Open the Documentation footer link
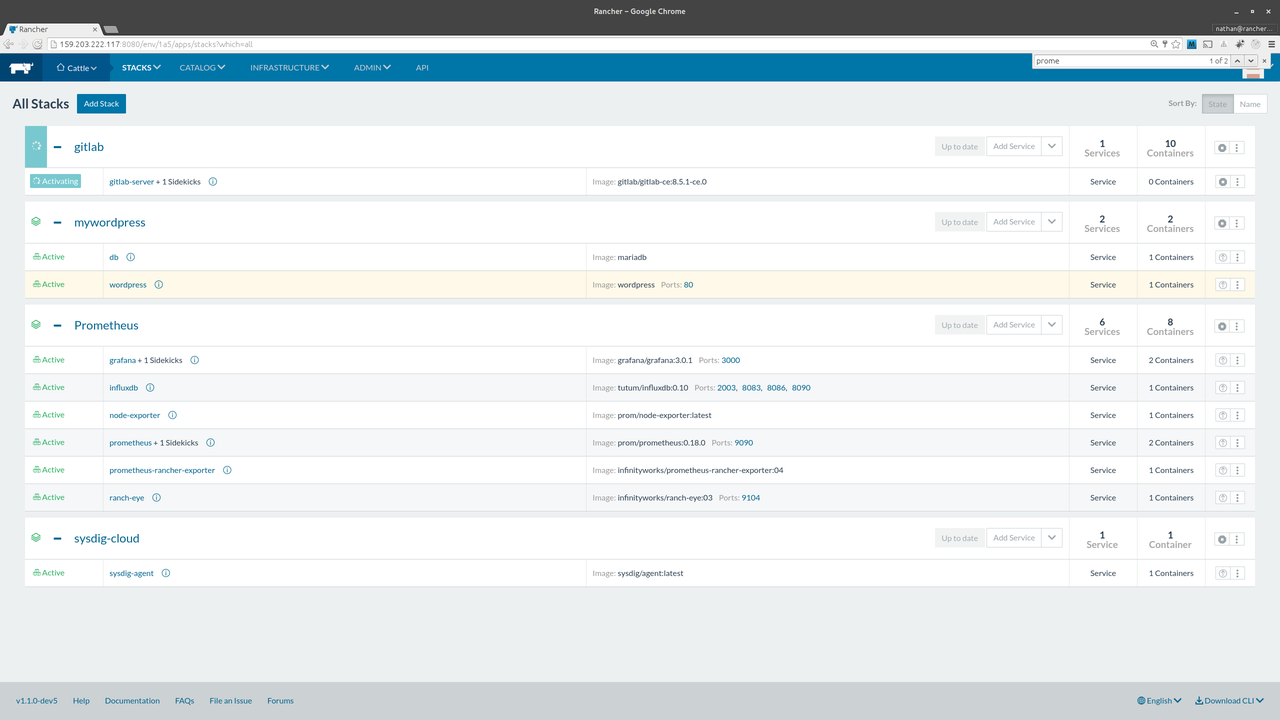The height and width of the screenshot is (720, 1280). tap(132, 701)
